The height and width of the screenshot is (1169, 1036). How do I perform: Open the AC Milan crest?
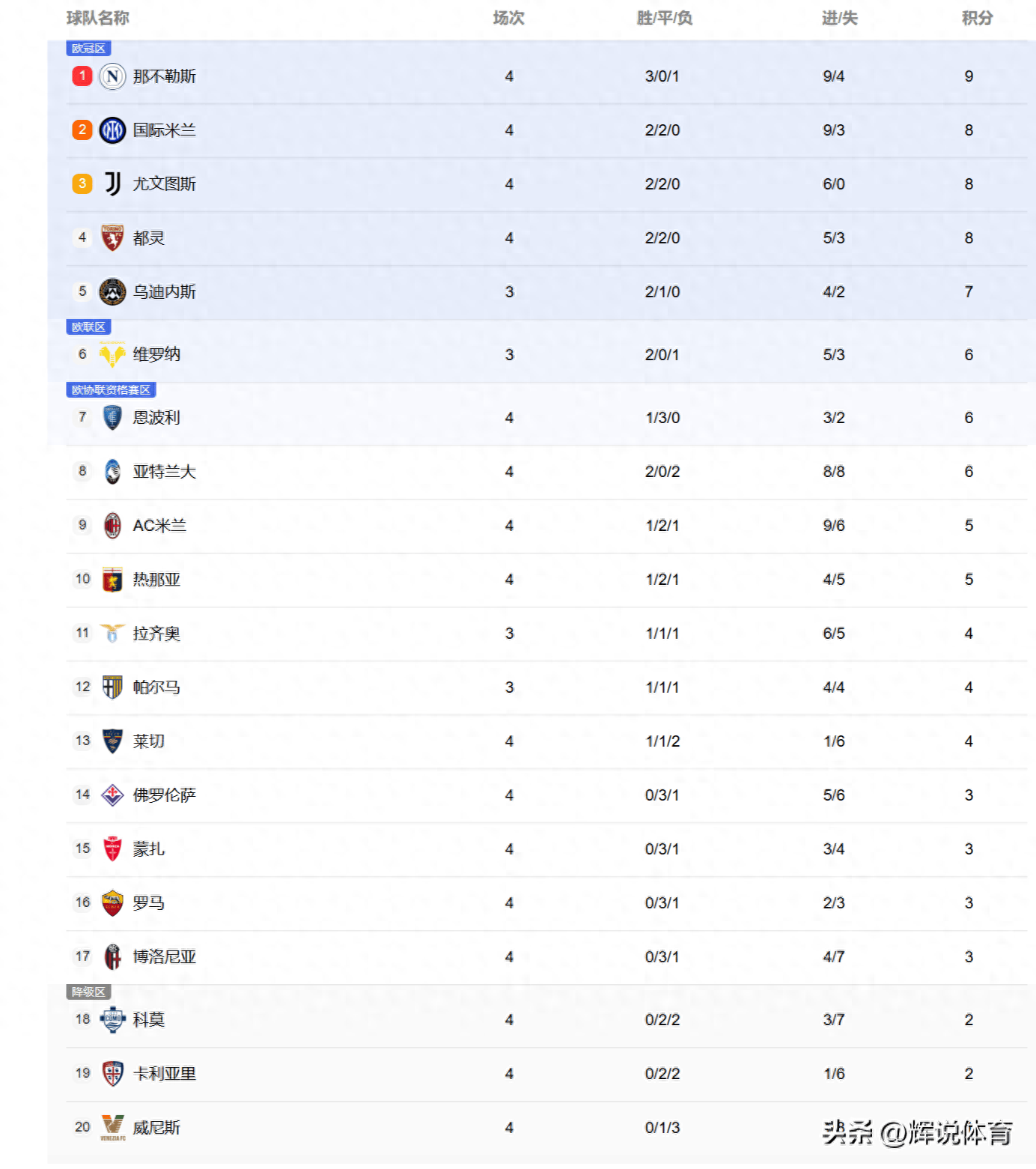pos(112,526)
